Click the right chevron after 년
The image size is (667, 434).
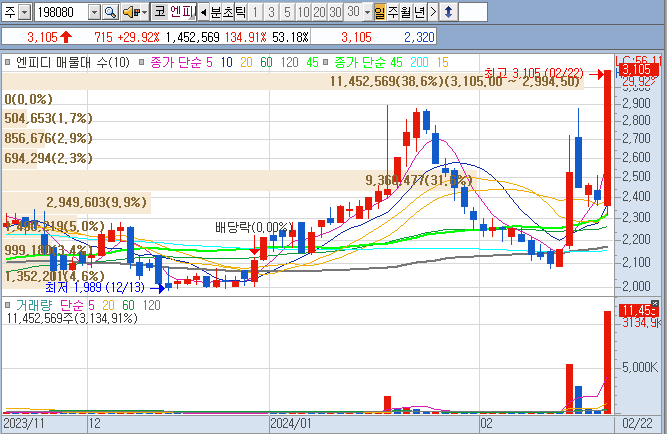coord(433,12)
